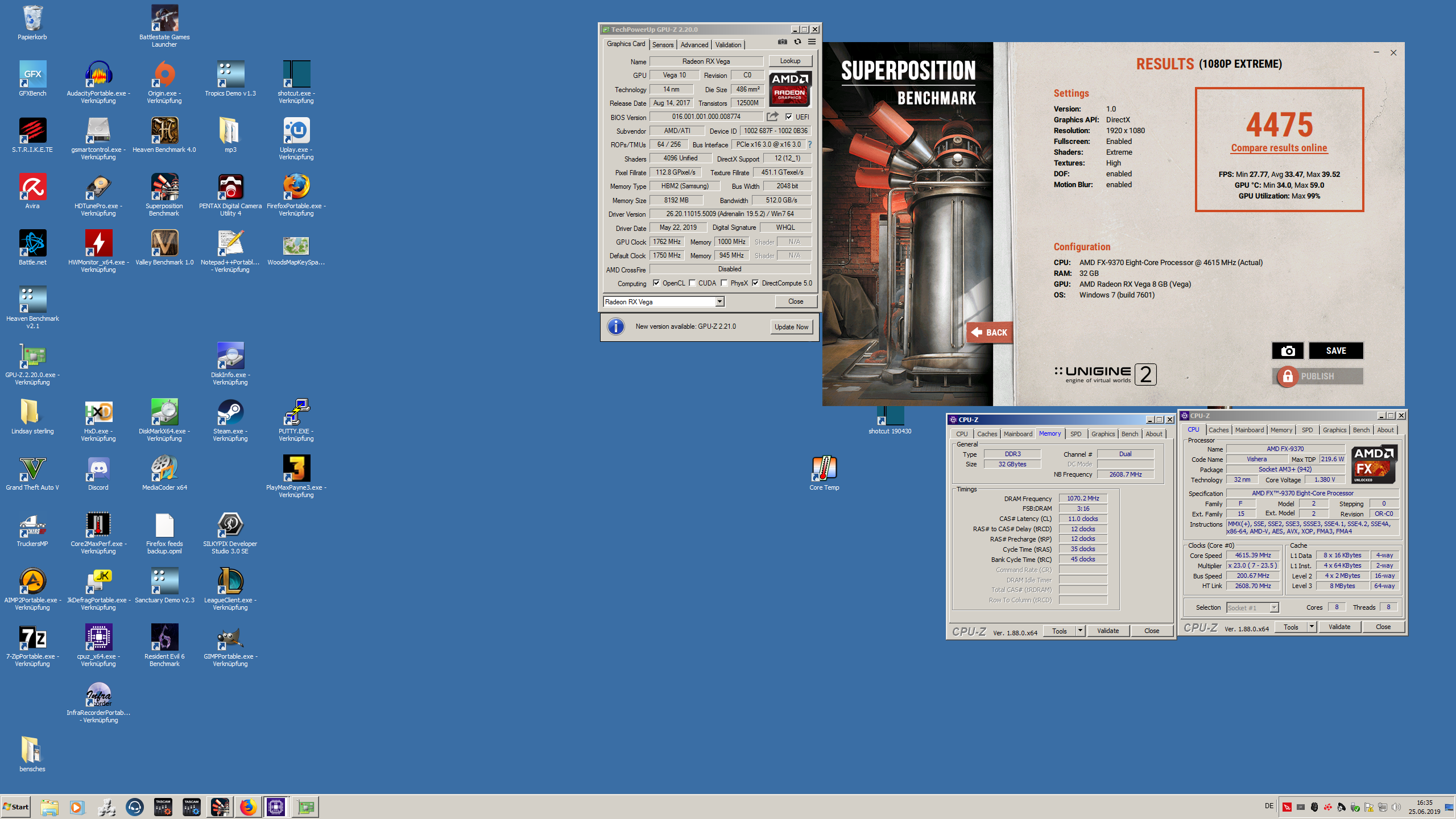Click the Core Speed value 4615.39 MHz

point(1253,555)
